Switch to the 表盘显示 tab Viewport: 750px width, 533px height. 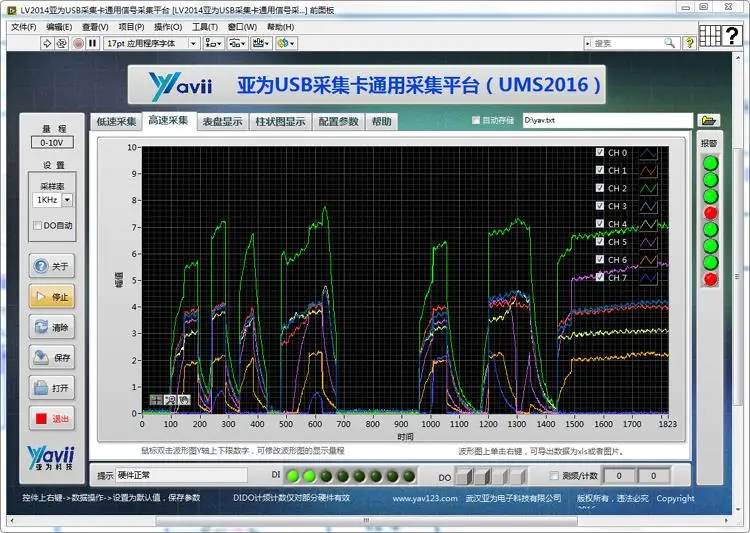(222, 122)
